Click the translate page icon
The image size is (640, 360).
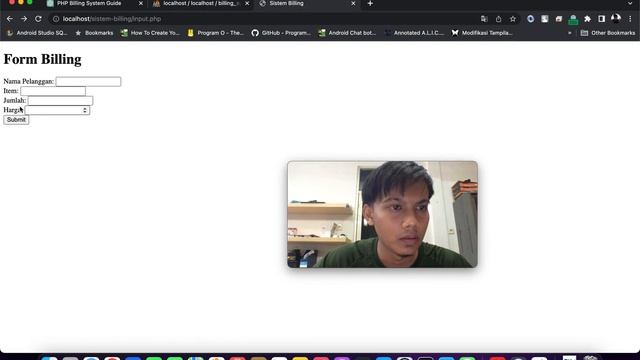point(484,19)
